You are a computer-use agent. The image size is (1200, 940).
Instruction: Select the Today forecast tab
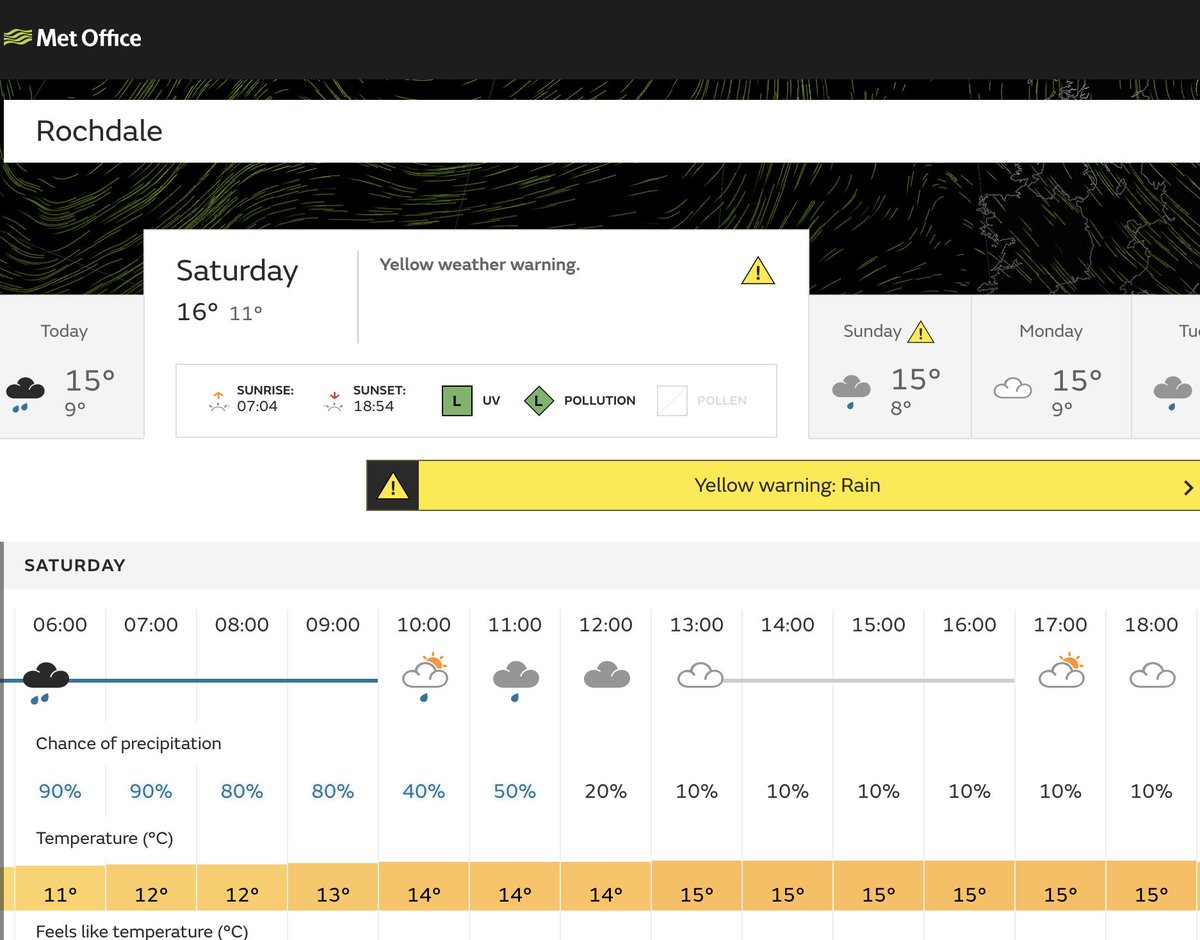coord(72,367)
